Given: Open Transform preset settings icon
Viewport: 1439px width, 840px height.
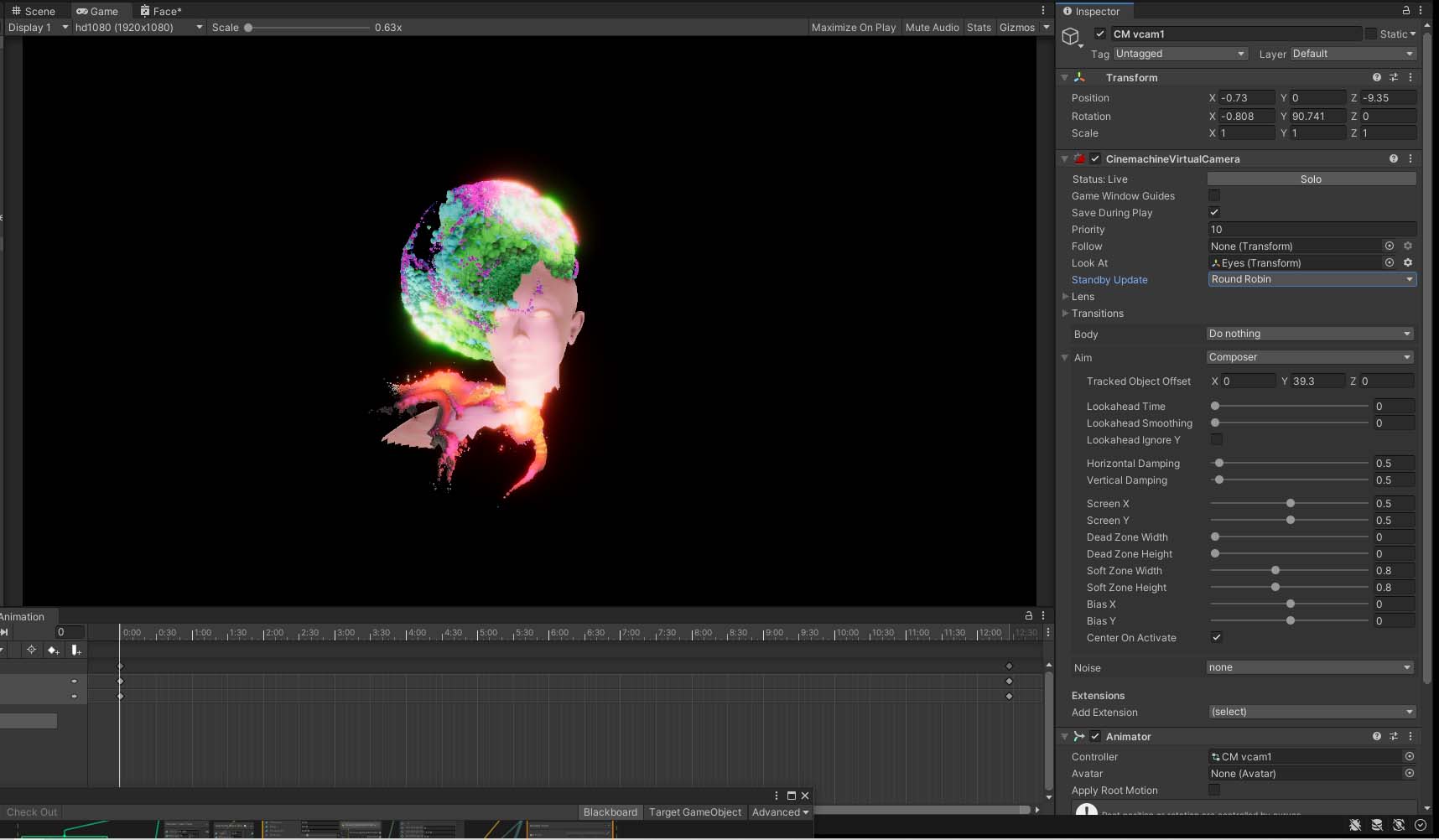Looking at the screenshot, I should click(x=1394, y=77).
